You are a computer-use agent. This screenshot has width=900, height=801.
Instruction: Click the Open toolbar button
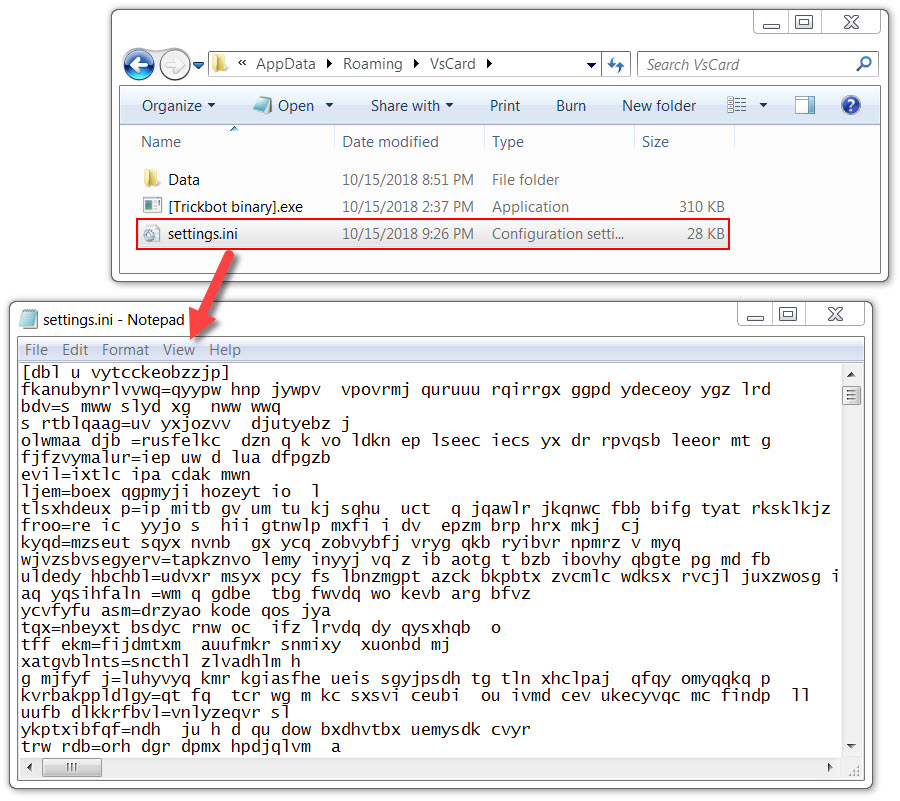click(x=284, y=106)
